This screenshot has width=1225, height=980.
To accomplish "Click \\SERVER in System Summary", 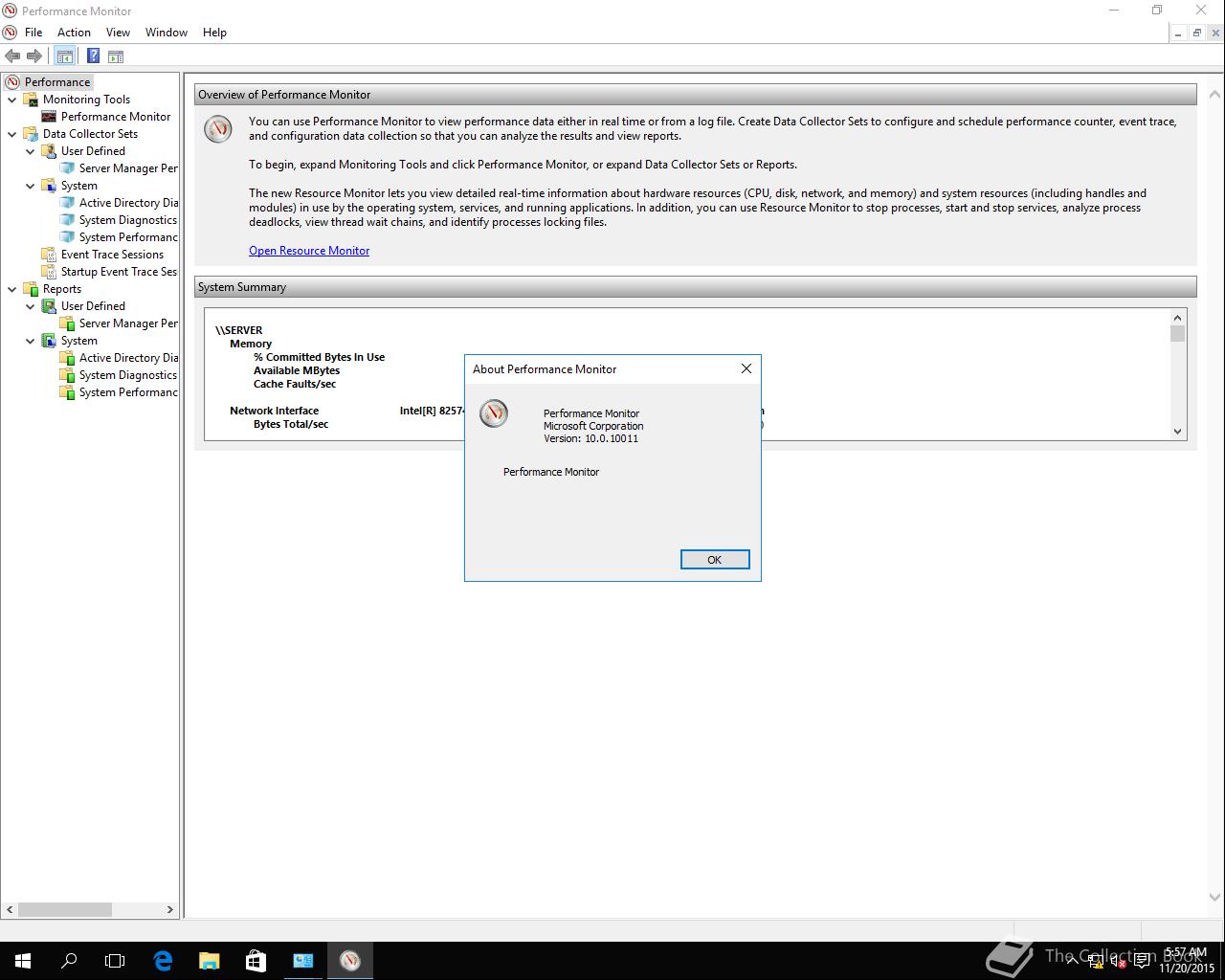I will pos(239,330).
